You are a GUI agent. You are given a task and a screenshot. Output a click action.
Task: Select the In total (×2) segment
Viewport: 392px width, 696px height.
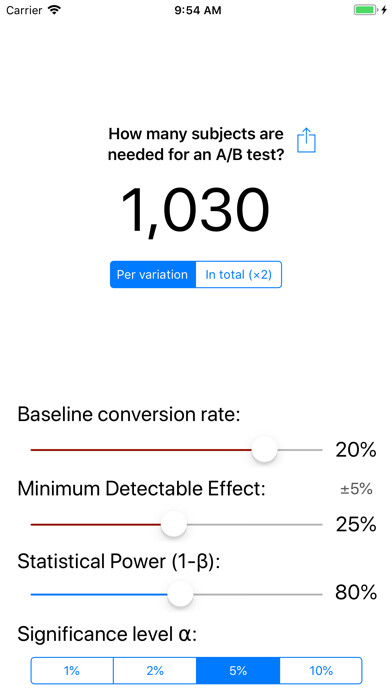pyautogui.click(x=238, y=274)
